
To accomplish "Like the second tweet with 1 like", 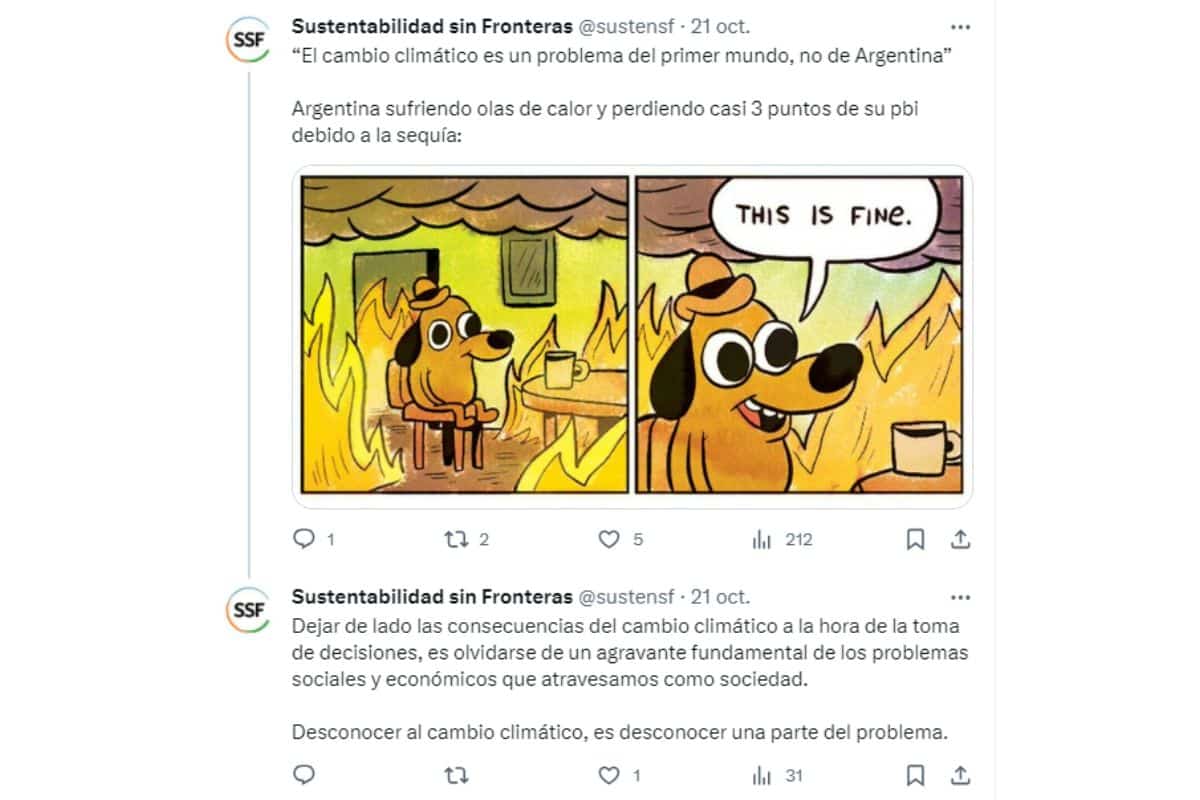I will [x=609, y=775].
